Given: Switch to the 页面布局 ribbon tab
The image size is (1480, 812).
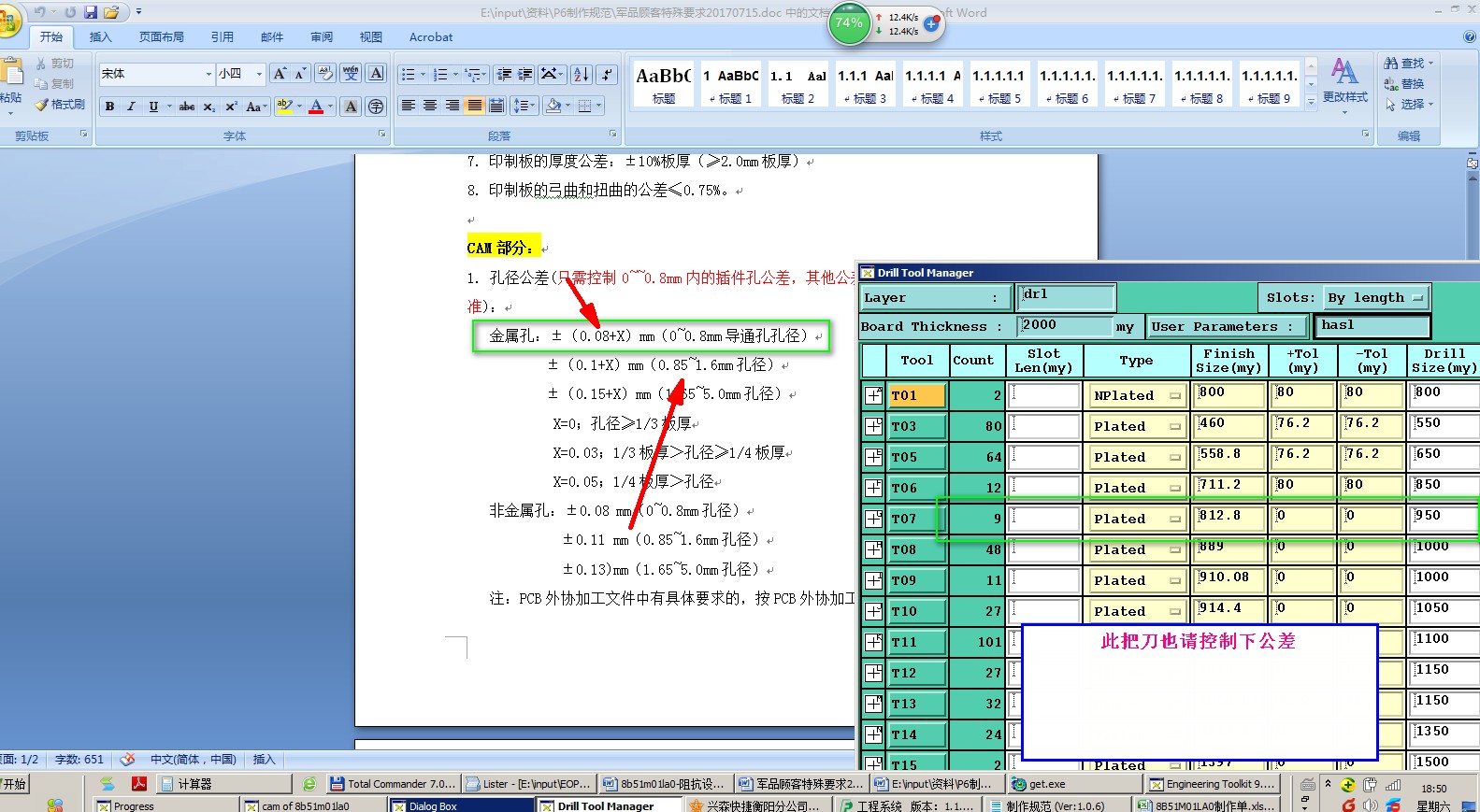Looking at the screenshot, I should pos(161,37).
